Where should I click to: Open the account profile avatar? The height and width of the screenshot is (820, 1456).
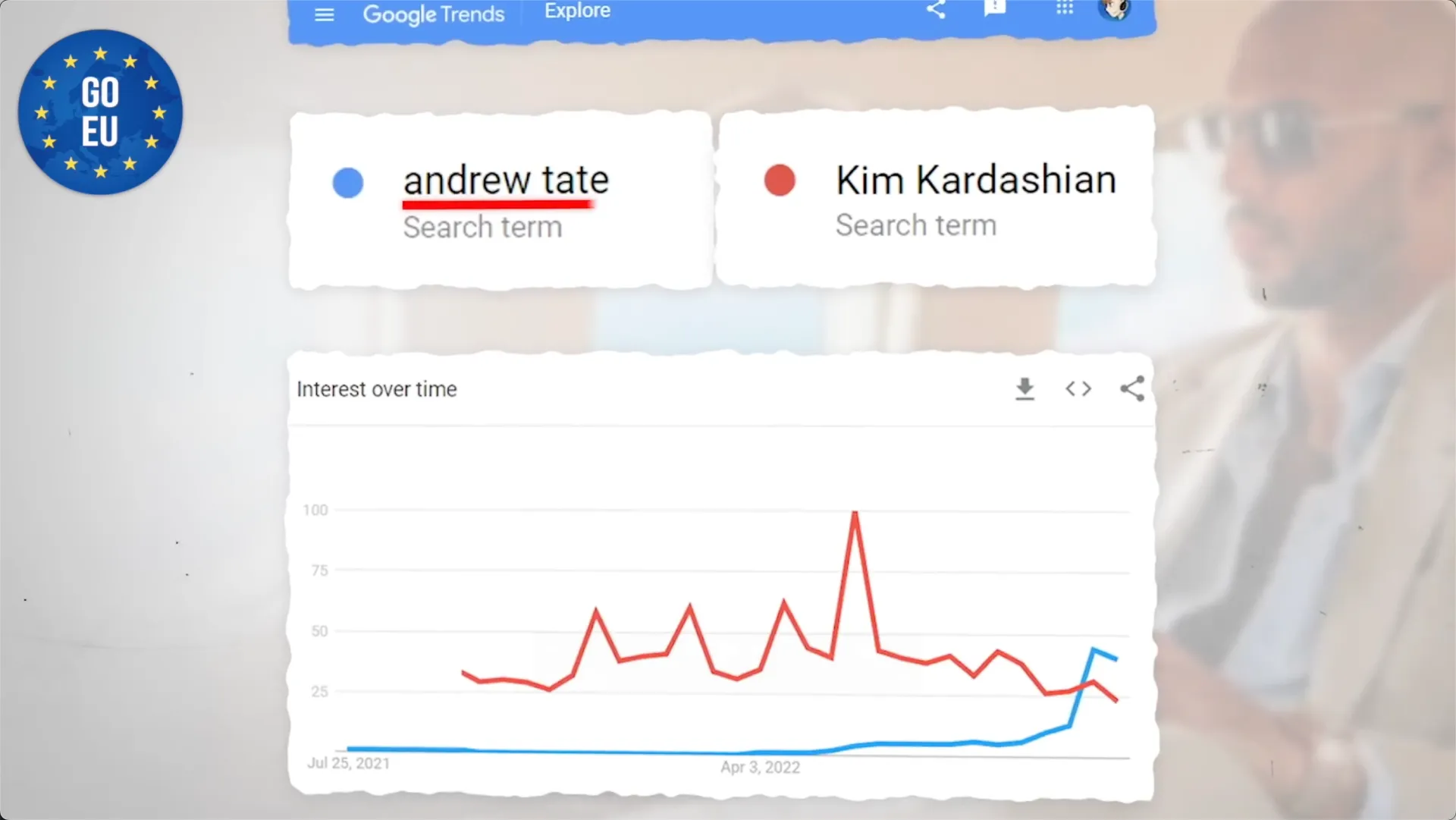[x=1114, y=8]
